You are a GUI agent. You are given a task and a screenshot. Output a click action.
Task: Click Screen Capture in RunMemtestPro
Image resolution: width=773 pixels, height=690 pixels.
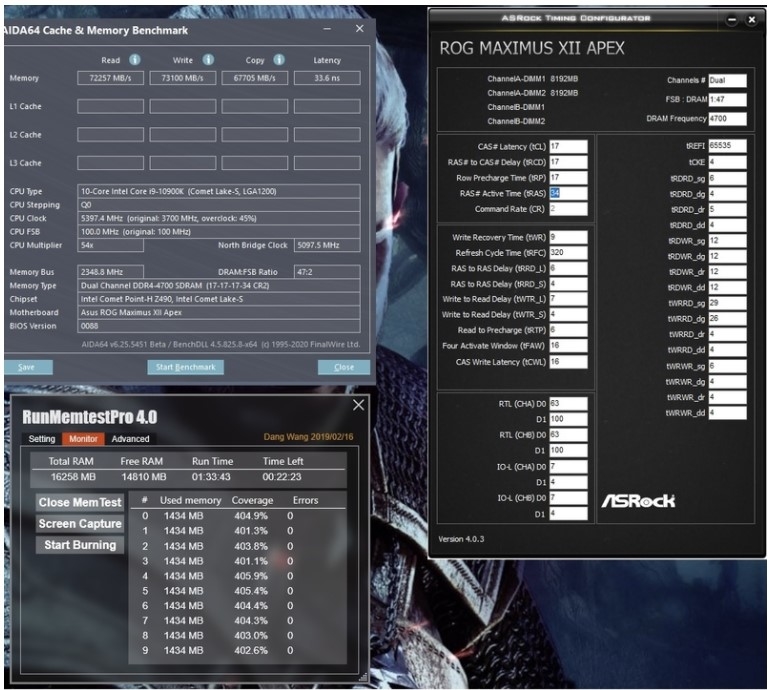(x=80, y=524)
